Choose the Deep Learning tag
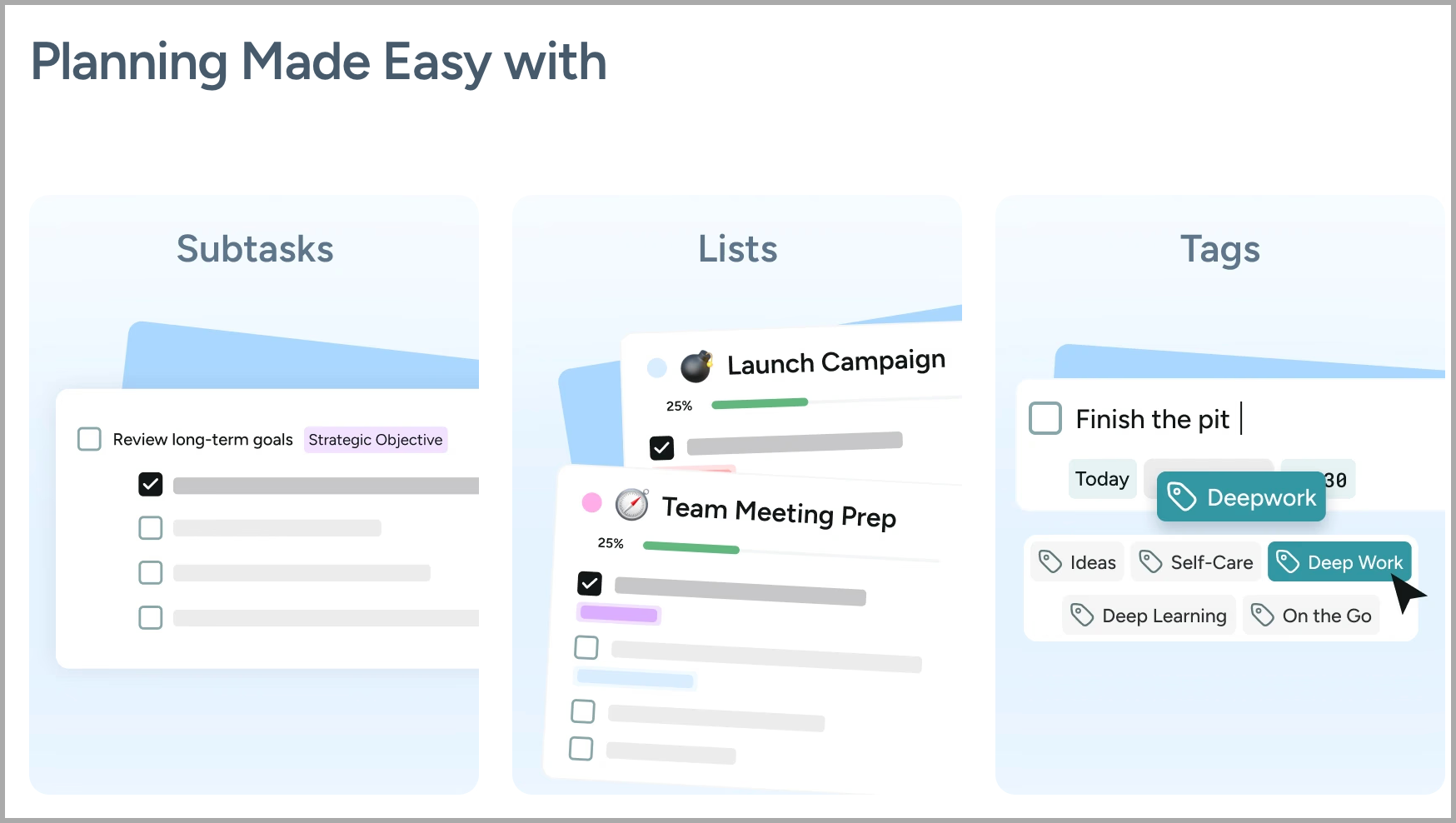This screenshot has height=823, width=1456. 1149,616
